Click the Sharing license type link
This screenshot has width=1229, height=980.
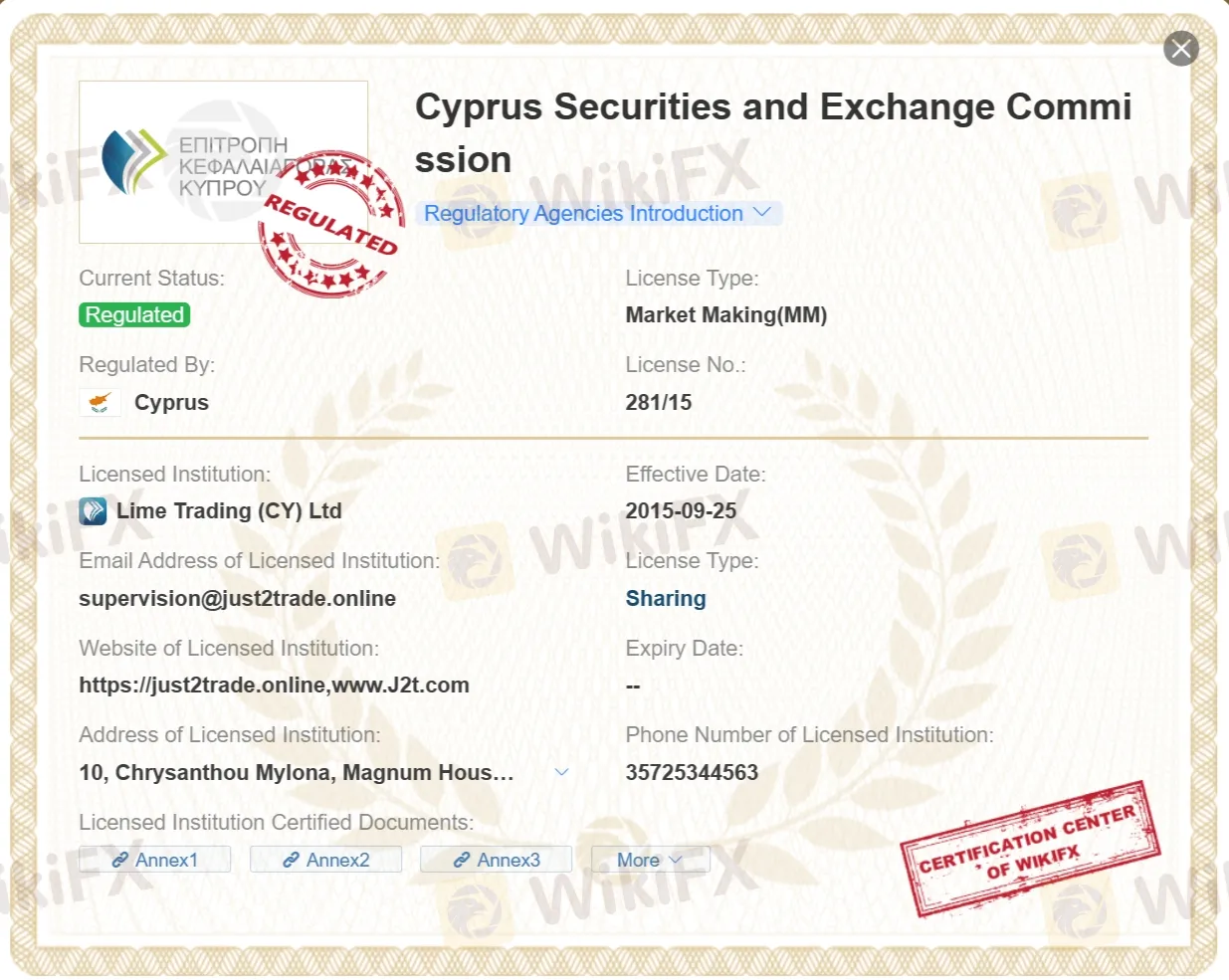(x=666, y=599)
